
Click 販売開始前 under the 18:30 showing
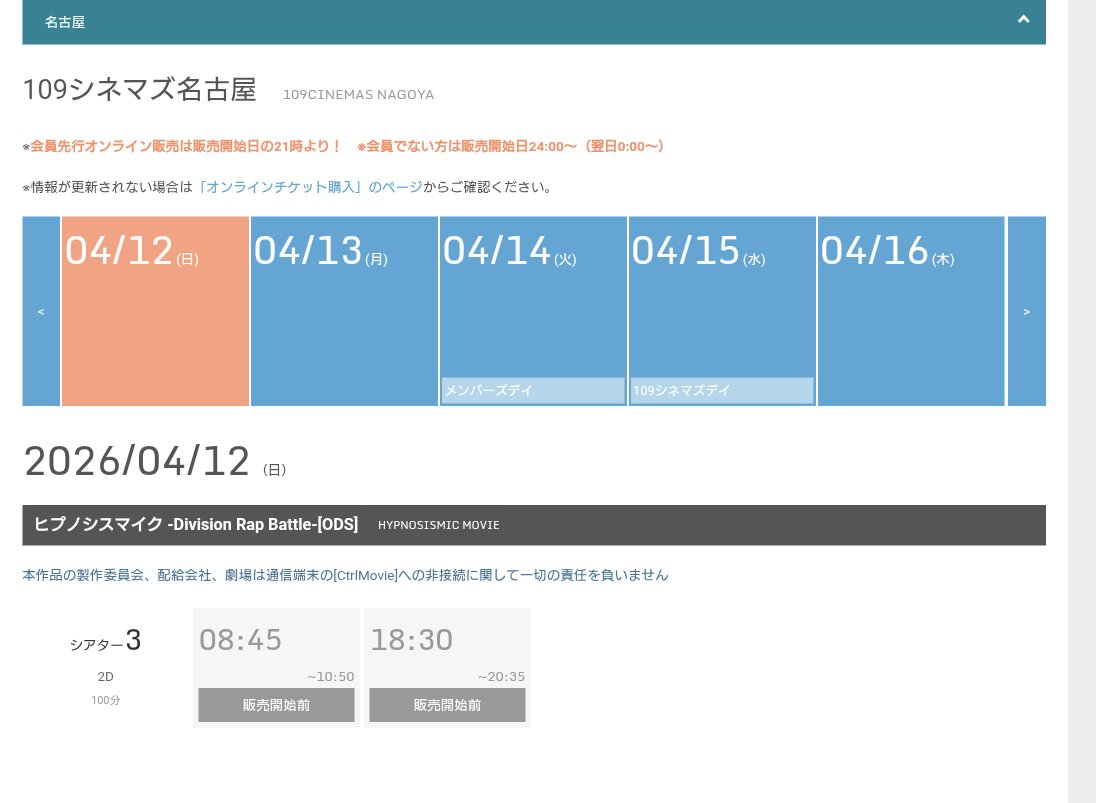[x=447, y=705]
